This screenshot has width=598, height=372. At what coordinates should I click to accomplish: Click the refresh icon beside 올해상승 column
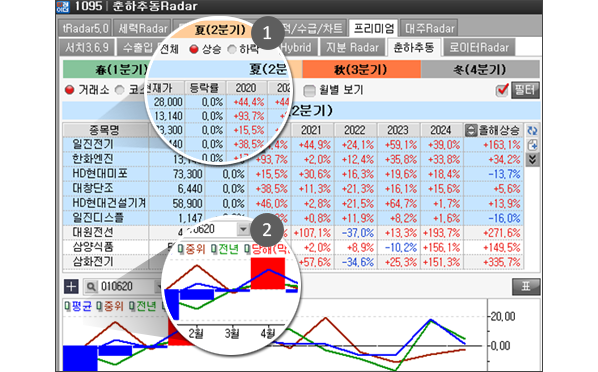point(532,130)
